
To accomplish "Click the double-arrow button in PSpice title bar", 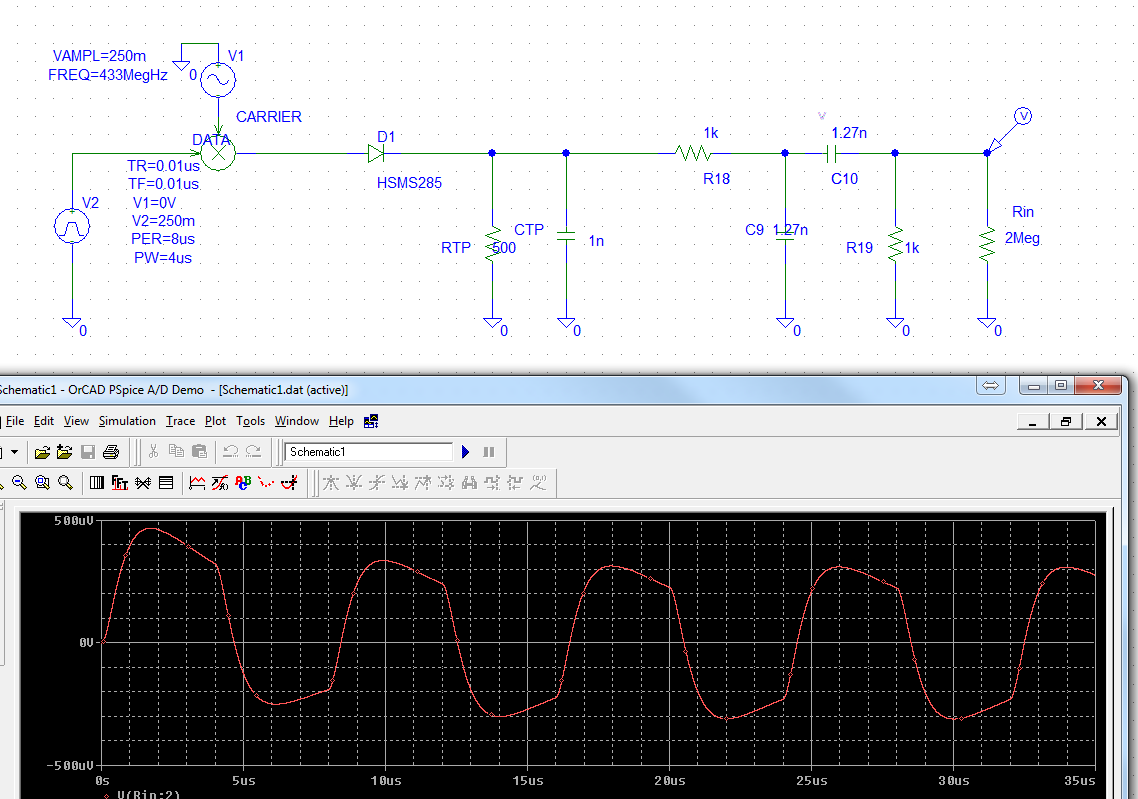I will point(991,385).
